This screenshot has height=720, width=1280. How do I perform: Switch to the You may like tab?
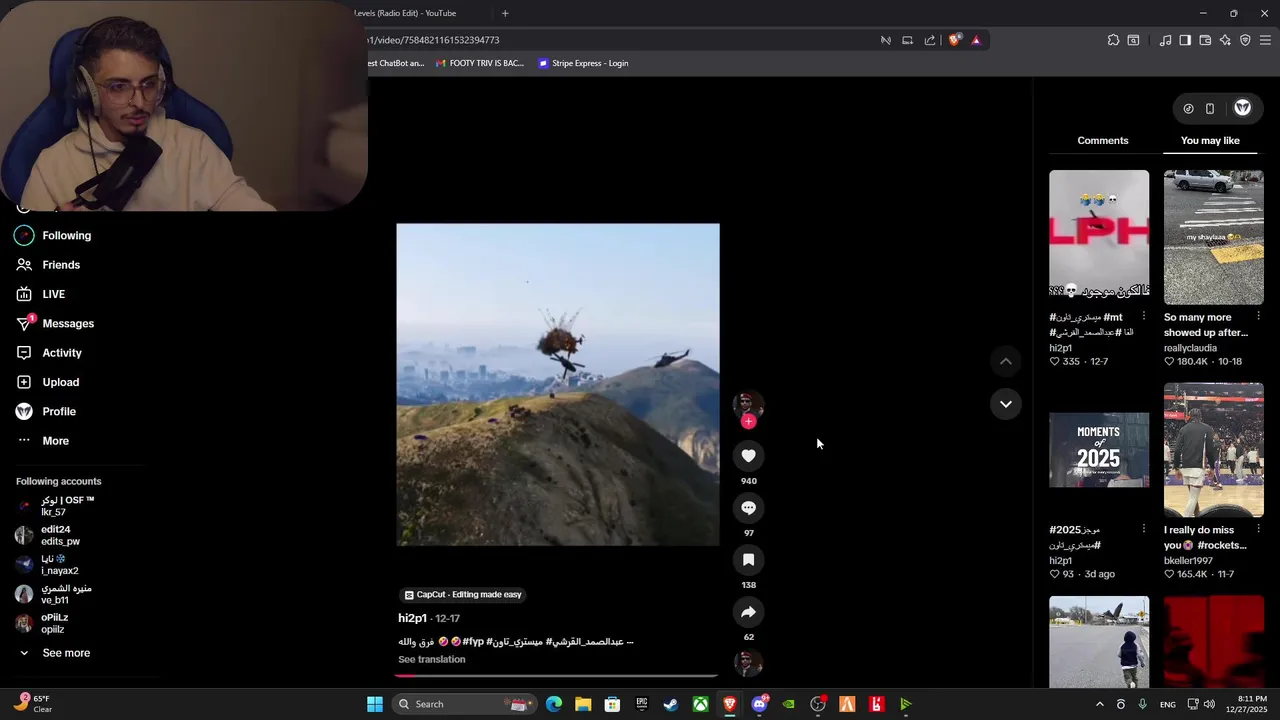pyautogui.click(x=1210, y=141)
